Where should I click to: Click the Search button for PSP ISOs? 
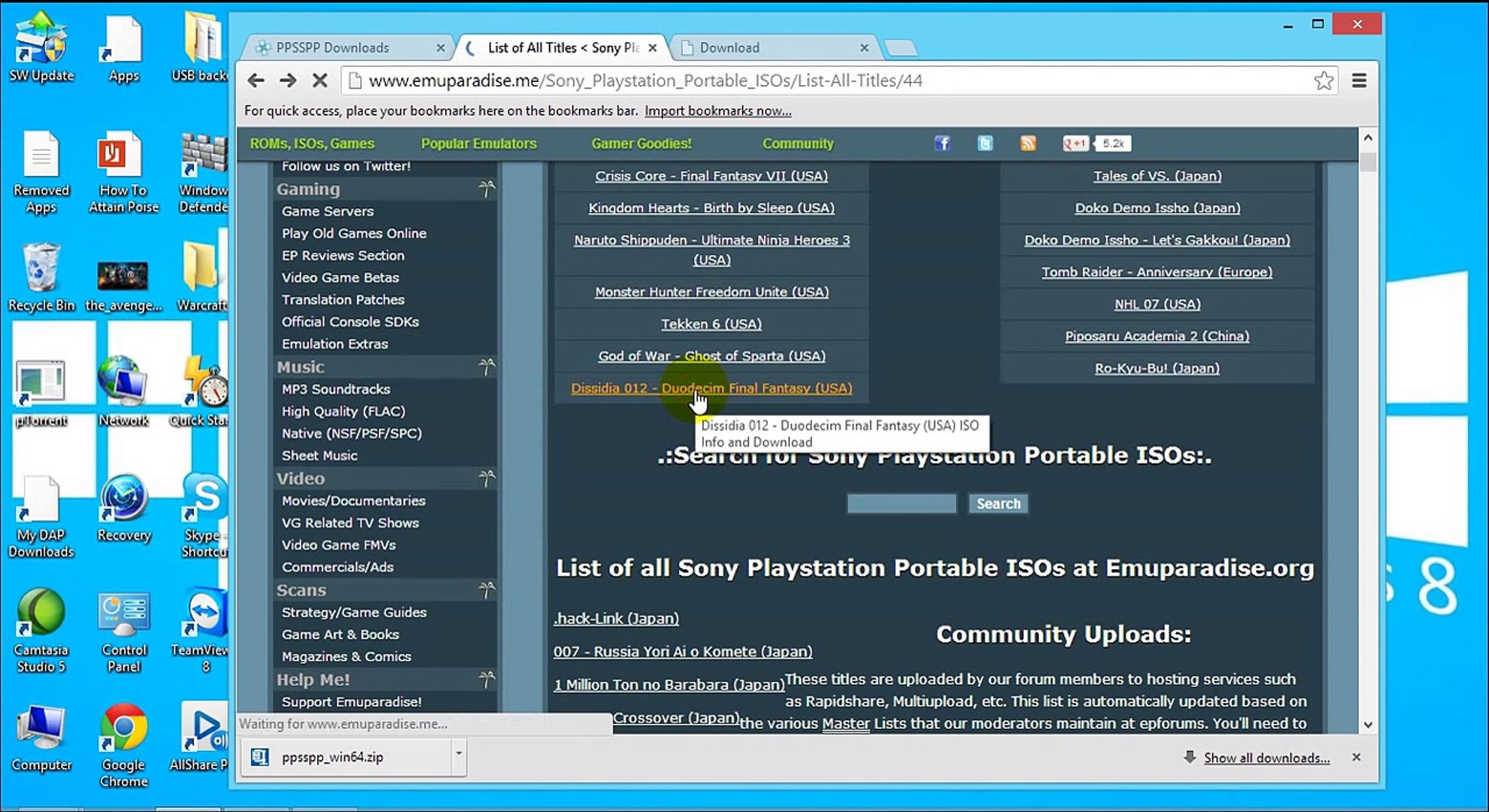click(998, 504)
